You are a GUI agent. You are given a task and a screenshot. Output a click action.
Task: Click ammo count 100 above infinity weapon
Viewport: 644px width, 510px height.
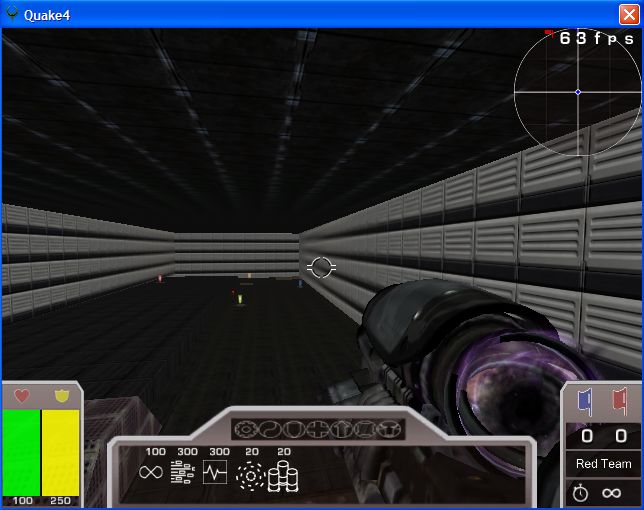click(156, 452)
